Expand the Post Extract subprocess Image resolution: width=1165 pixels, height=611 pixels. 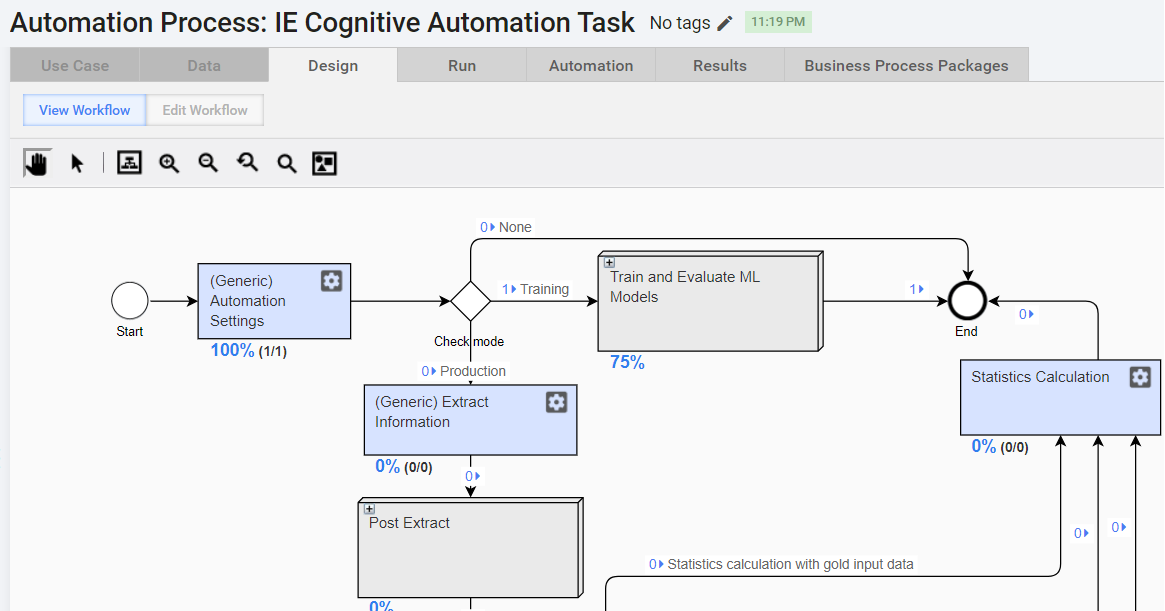(369, 509)
